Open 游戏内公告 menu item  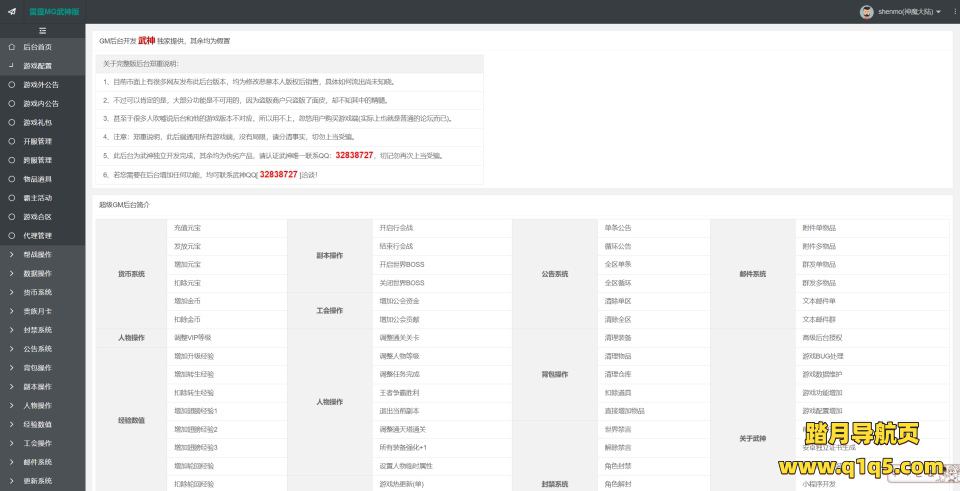click(43, 104)
